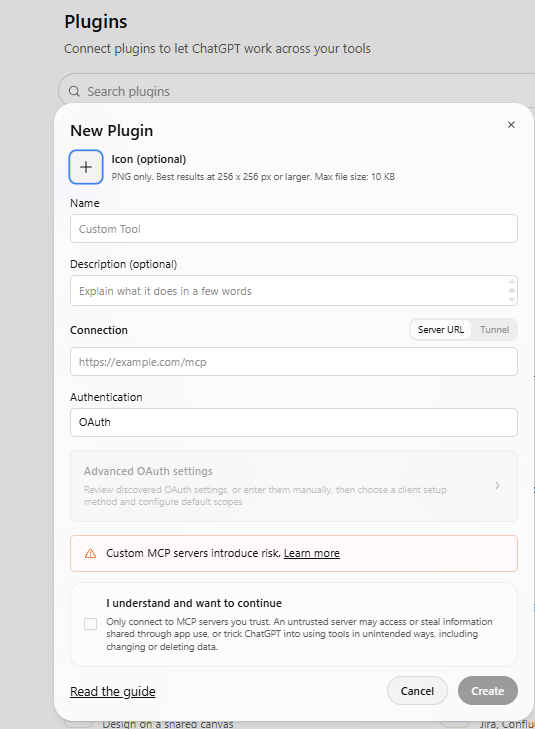Expand Advanced OAuth settings chevron

[497, 485]
